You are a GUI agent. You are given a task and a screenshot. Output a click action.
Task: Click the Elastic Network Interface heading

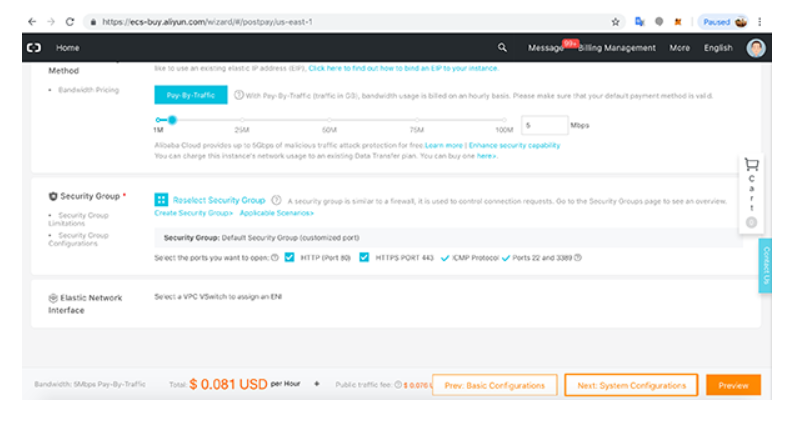85,304
